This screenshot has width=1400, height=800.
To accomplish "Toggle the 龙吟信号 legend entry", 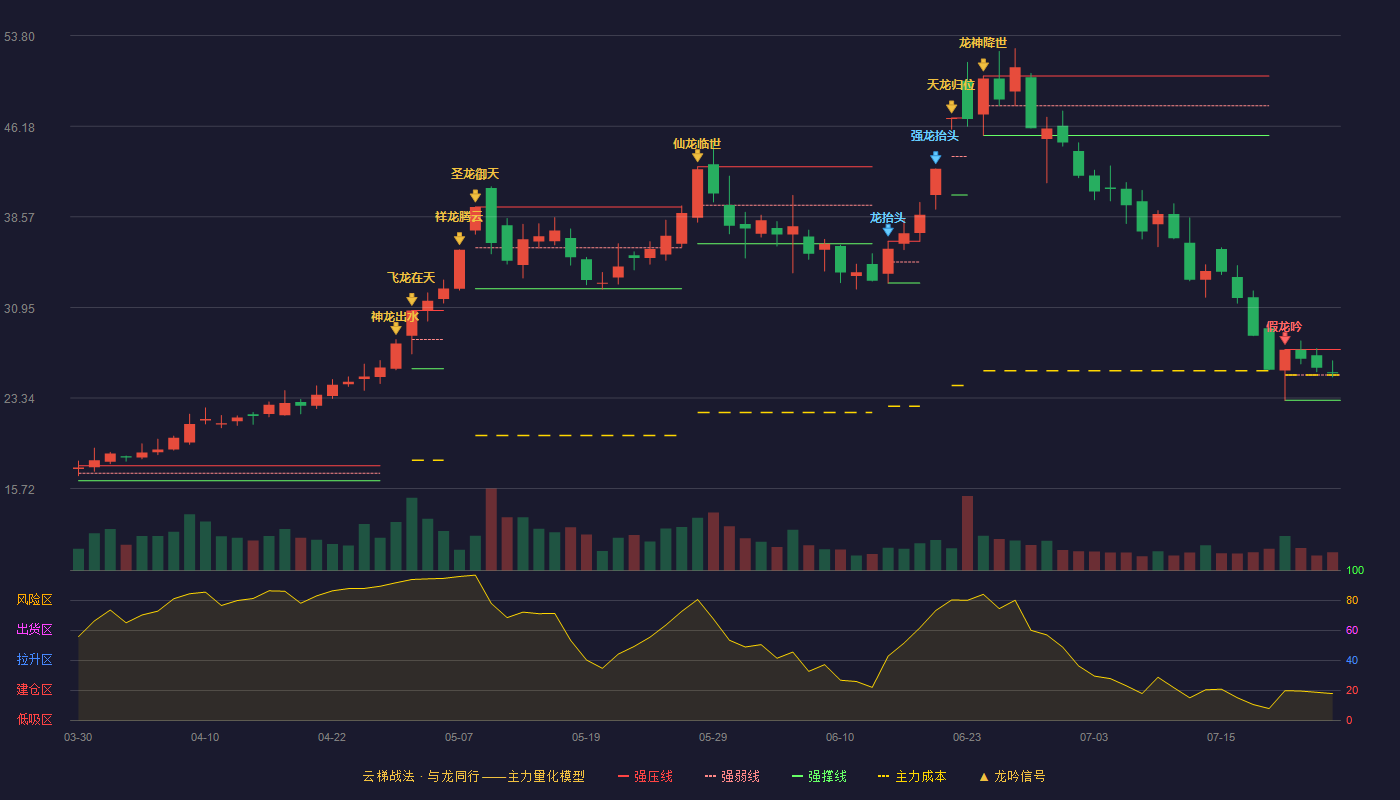I will point(1011,776).
